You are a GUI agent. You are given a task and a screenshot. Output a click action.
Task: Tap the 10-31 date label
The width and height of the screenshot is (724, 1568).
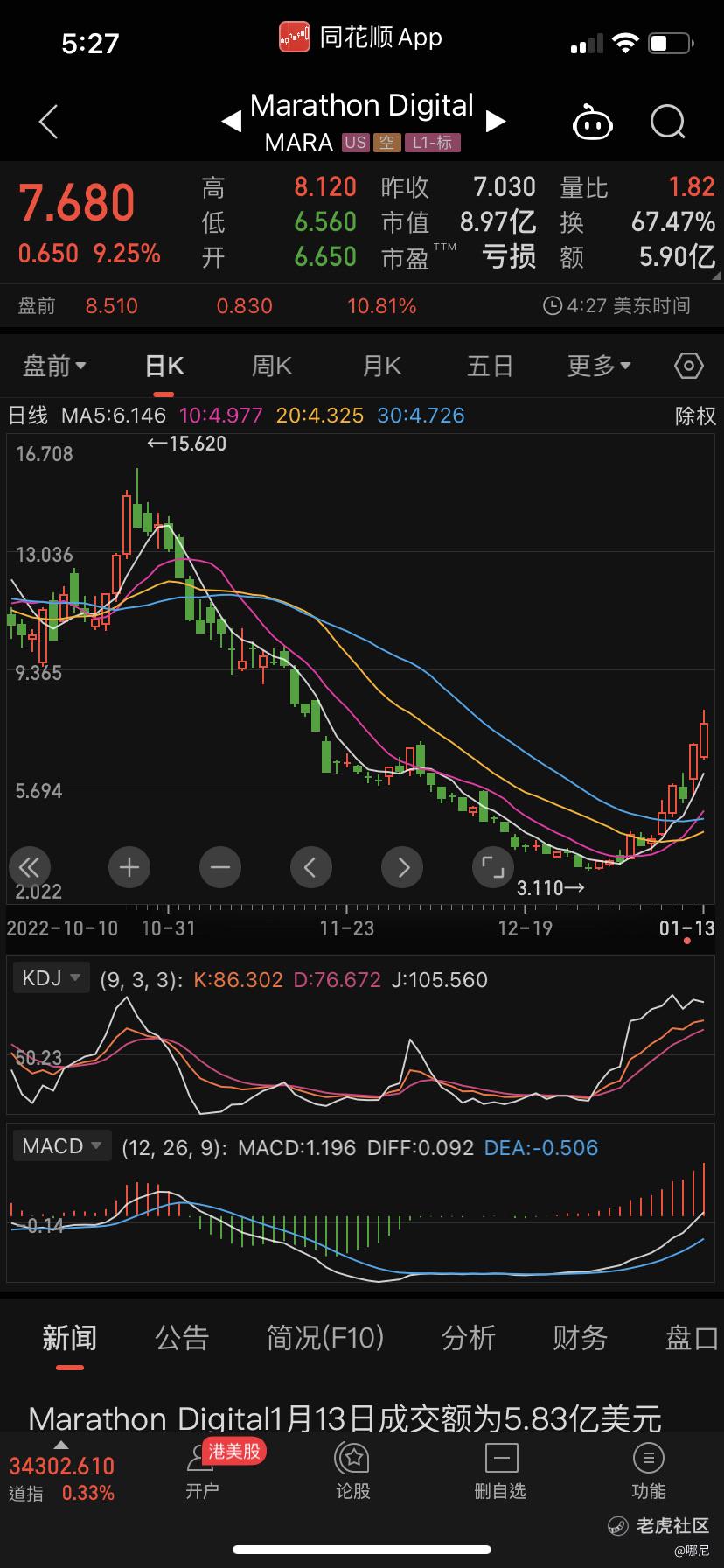coord(169,928)
